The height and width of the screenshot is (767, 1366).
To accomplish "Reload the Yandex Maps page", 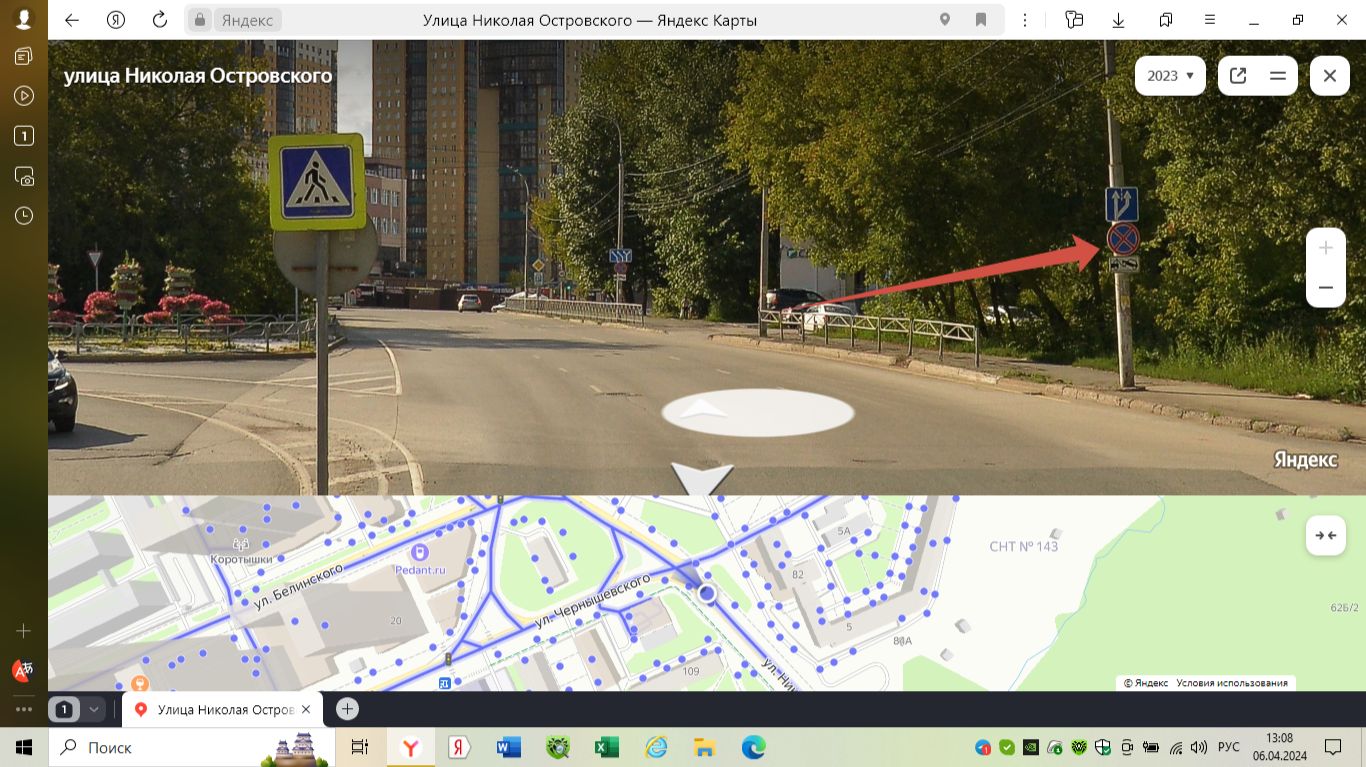I will pyautogui.click(x=160, y=20).
